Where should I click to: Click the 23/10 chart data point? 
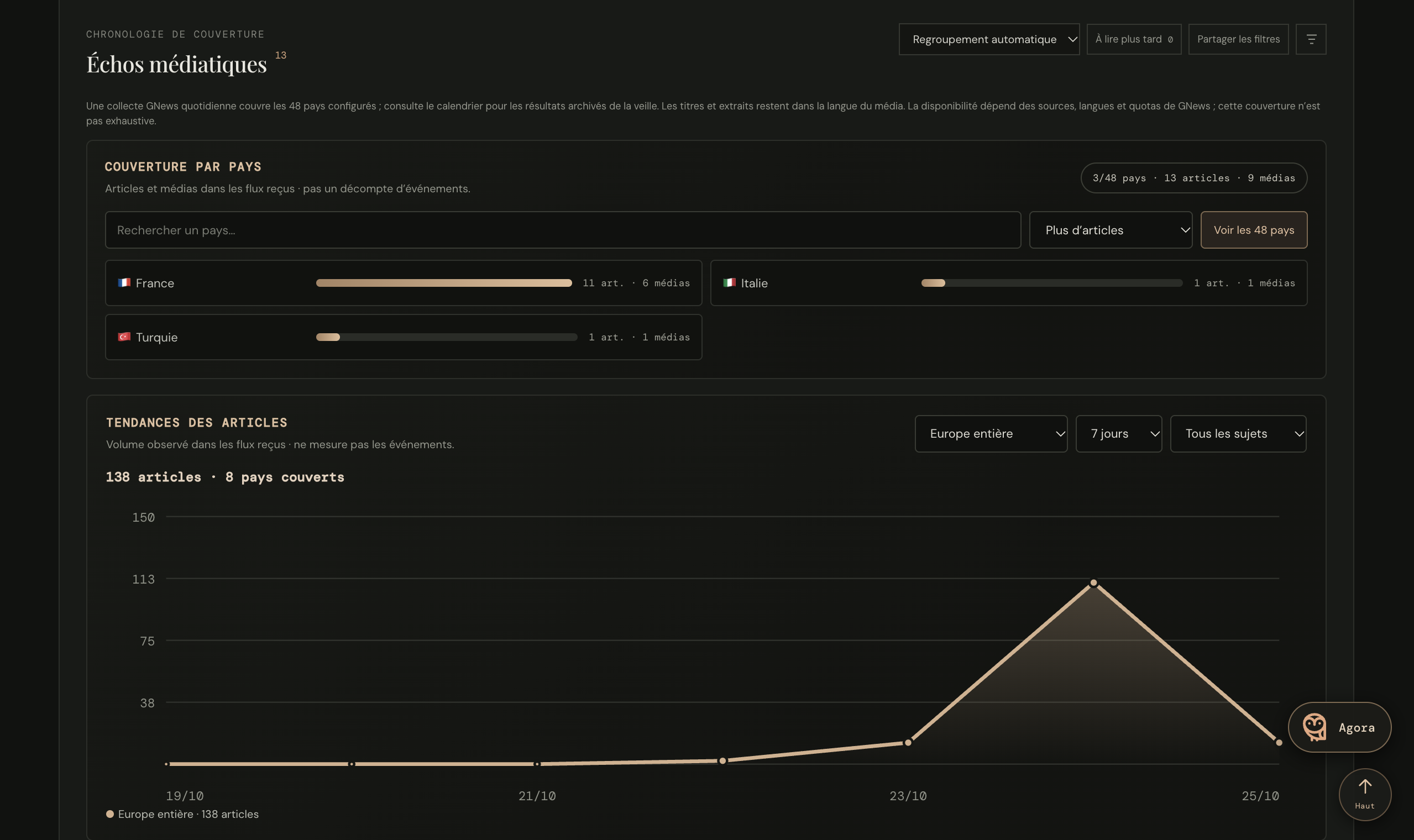908,742
